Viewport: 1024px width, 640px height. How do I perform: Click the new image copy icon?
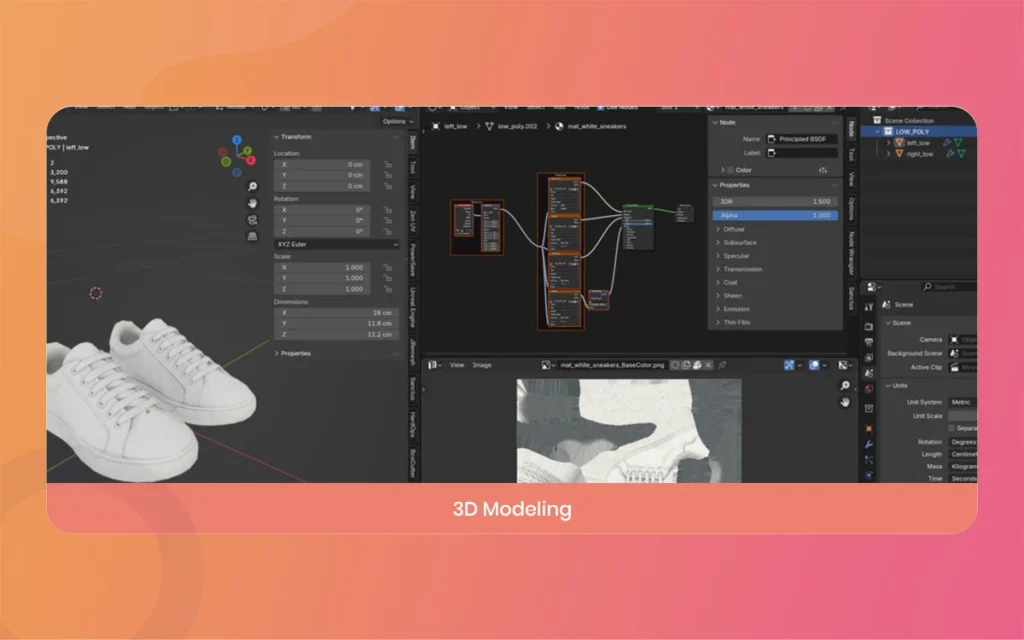click(686, 365)
